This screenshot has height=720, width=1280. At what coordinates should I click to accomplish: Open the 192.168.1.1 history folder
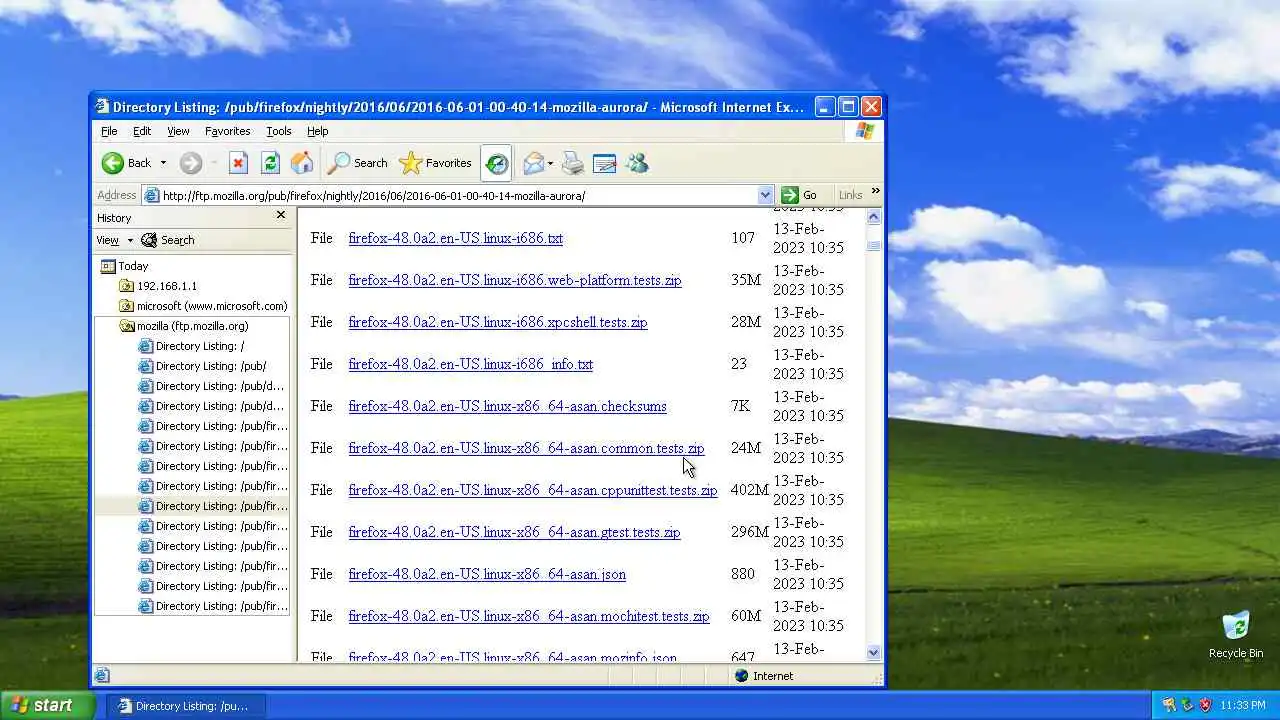(x=158, y=286)
